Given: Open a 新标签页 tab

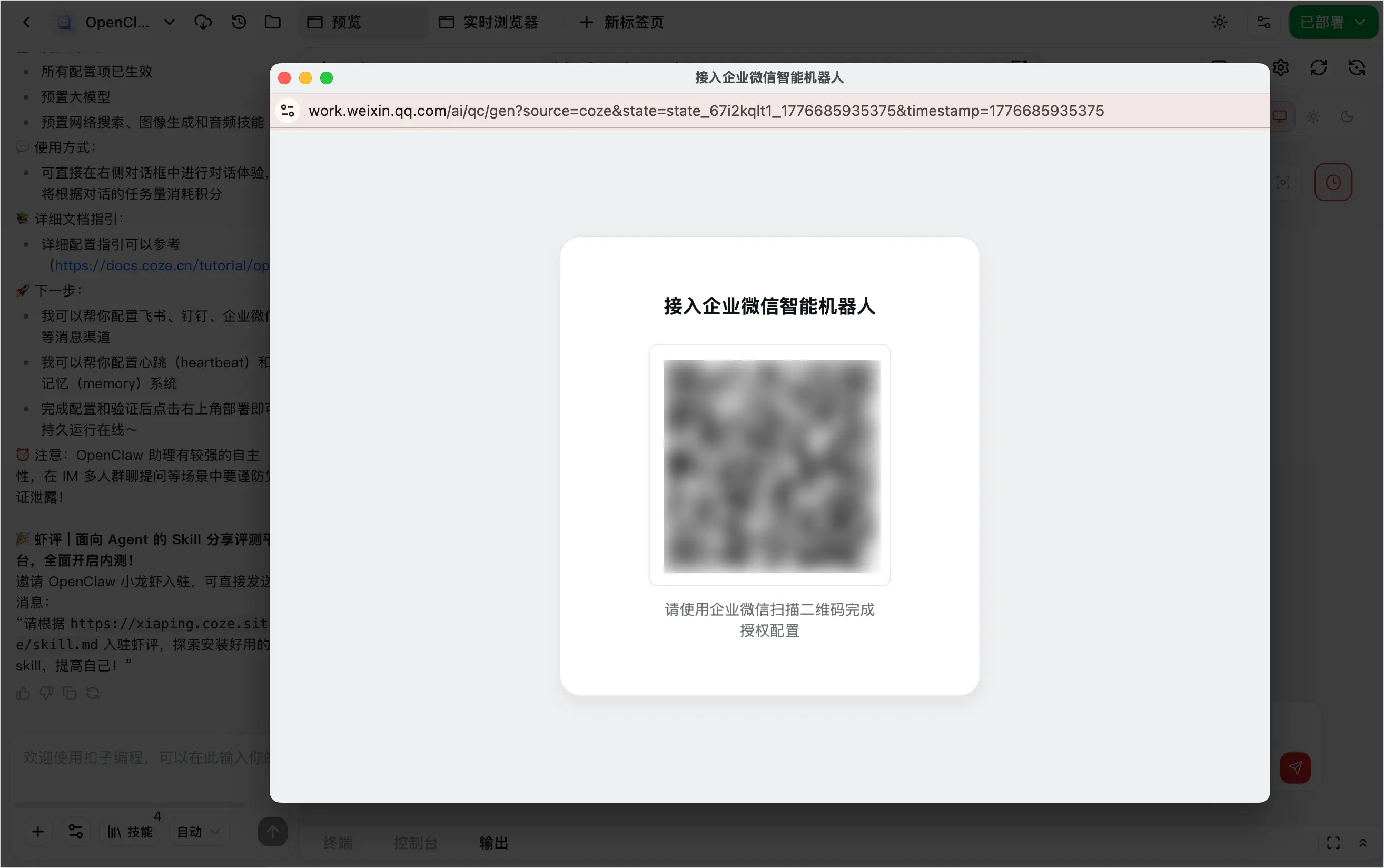Looking at the screenshot, I should 622,23.
